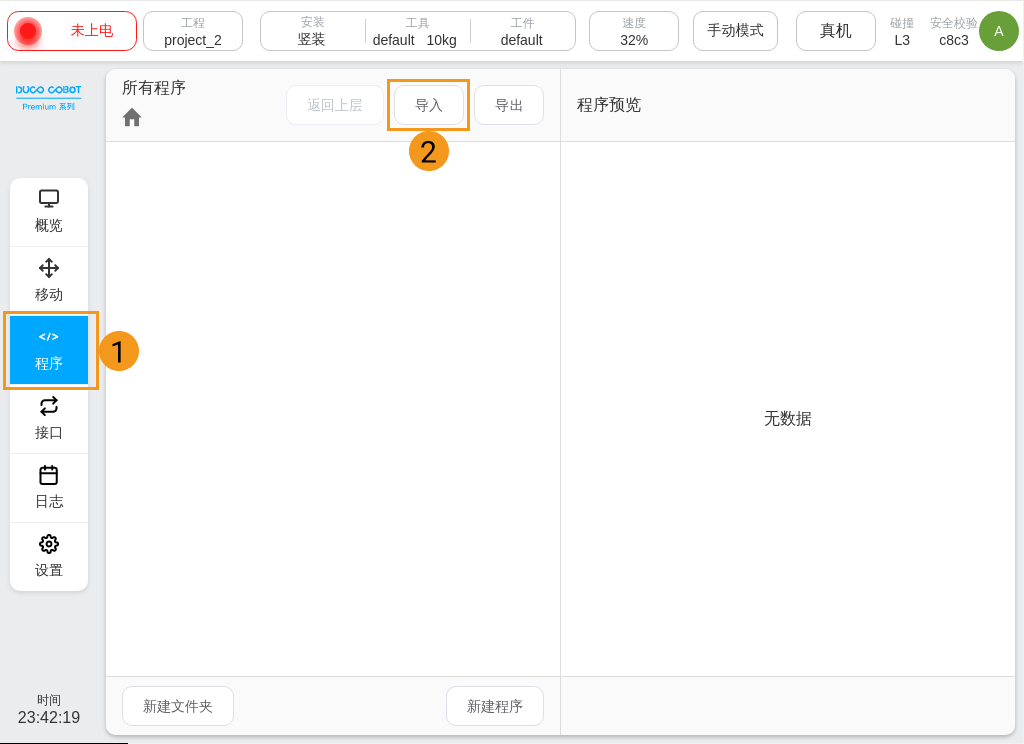Toggle the manual mode button
This screenshot has height=744, width=1024.
735,31
